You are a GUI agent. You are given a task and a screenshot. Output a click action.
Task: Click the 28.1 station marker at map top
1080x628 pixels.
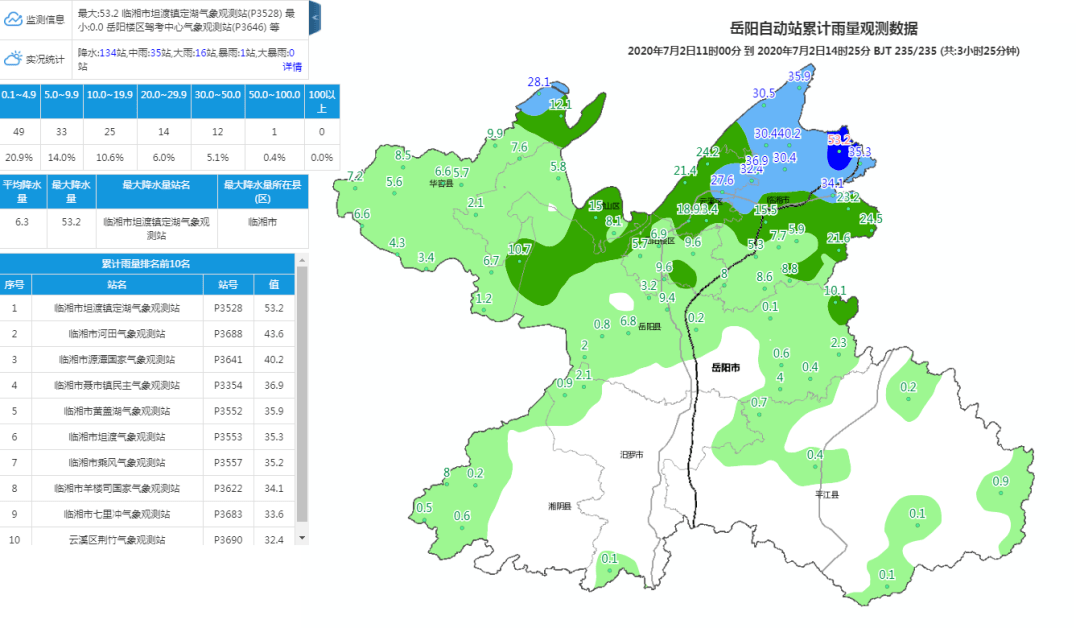[538, 80]
